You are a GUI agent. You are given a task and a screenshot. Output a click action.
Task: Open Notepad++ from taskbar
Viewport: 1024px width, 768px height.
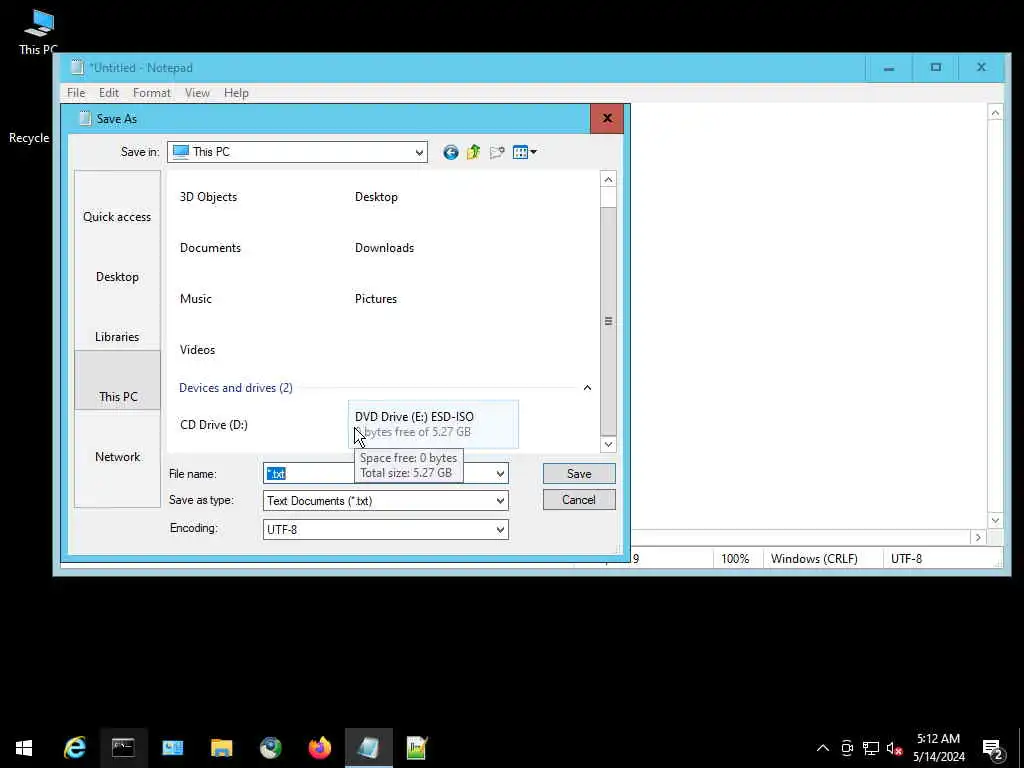point(417,748)
